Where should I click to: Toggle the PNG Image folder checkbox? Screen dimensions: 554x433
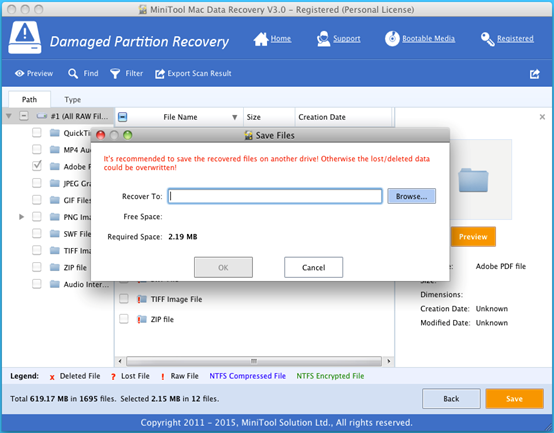pos(37,216)
